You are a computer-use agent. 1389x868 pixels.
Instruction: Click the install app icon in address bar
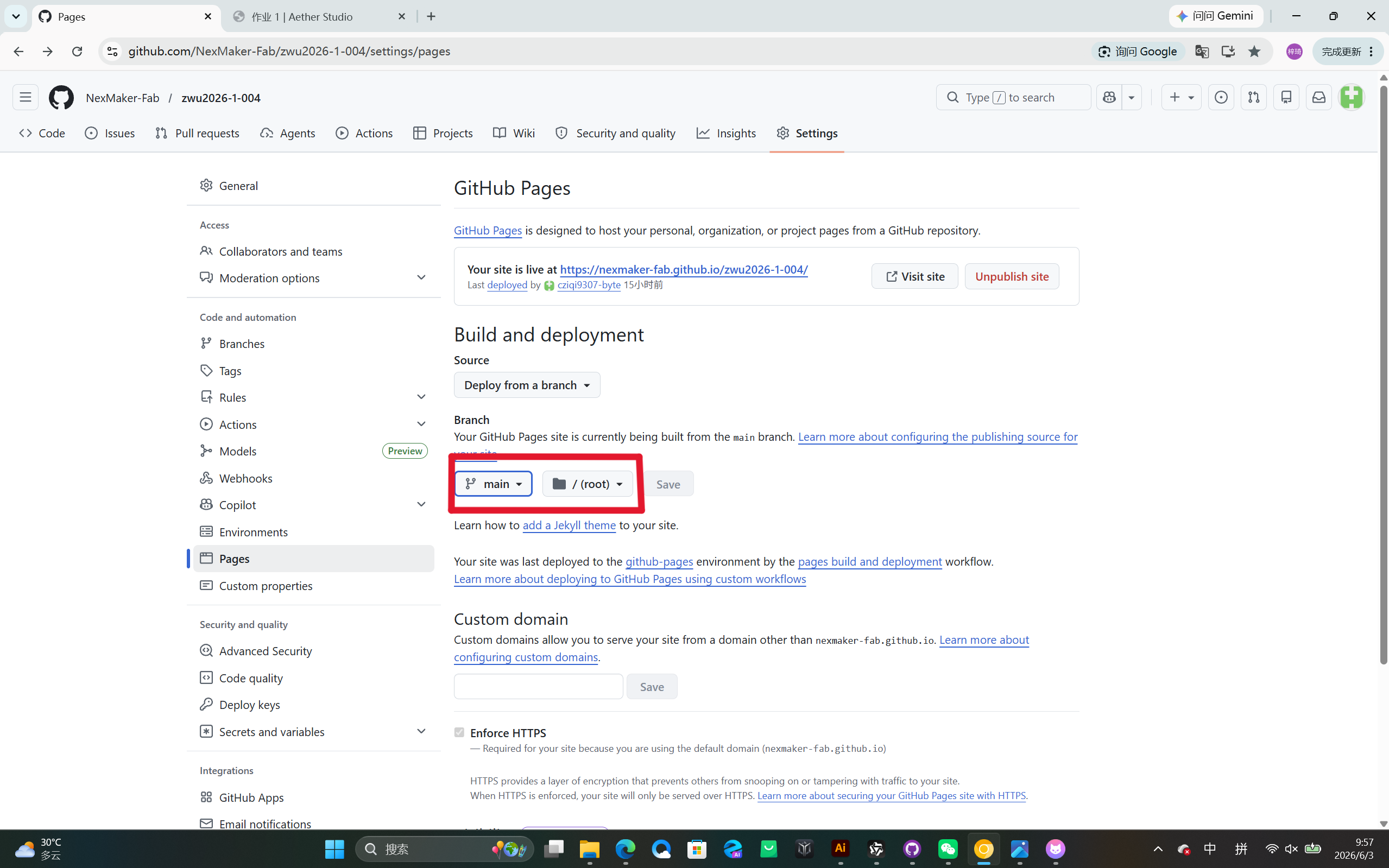point(1228,51)
